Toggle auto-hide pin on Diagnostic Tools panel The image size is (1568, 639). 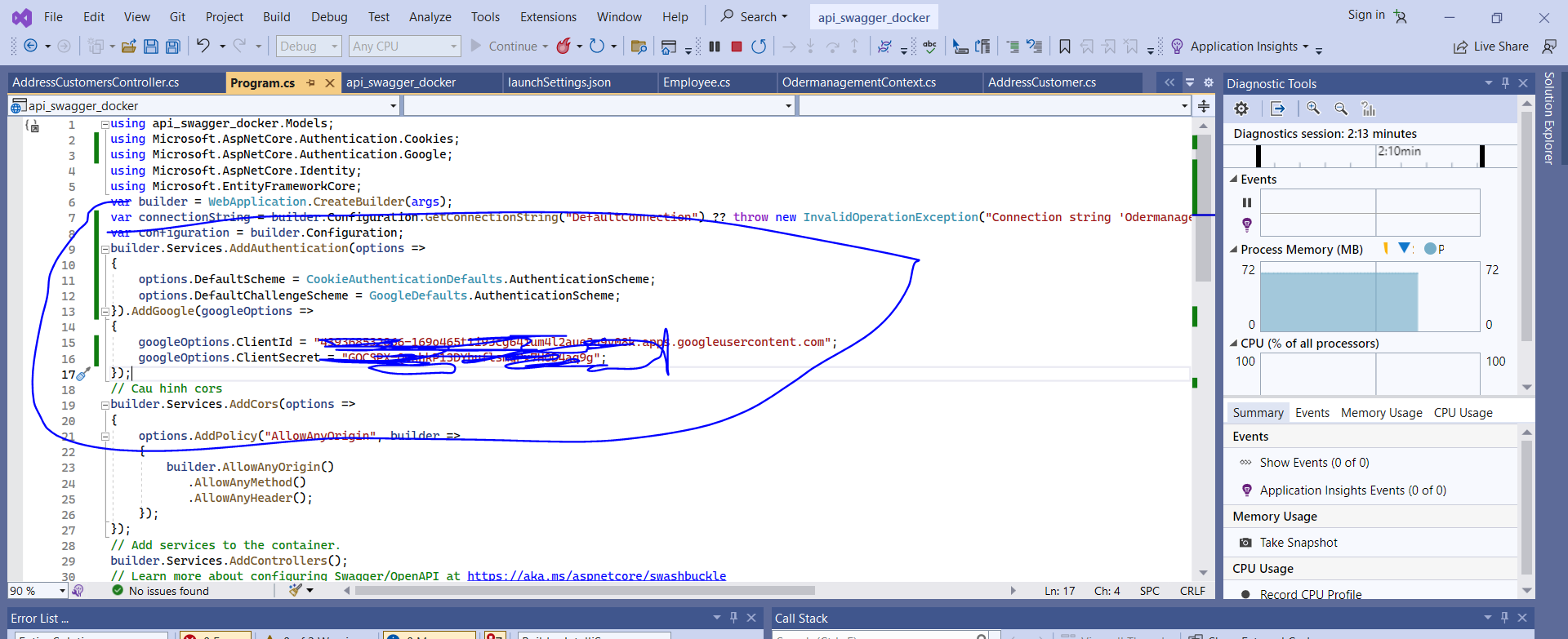1505,83
